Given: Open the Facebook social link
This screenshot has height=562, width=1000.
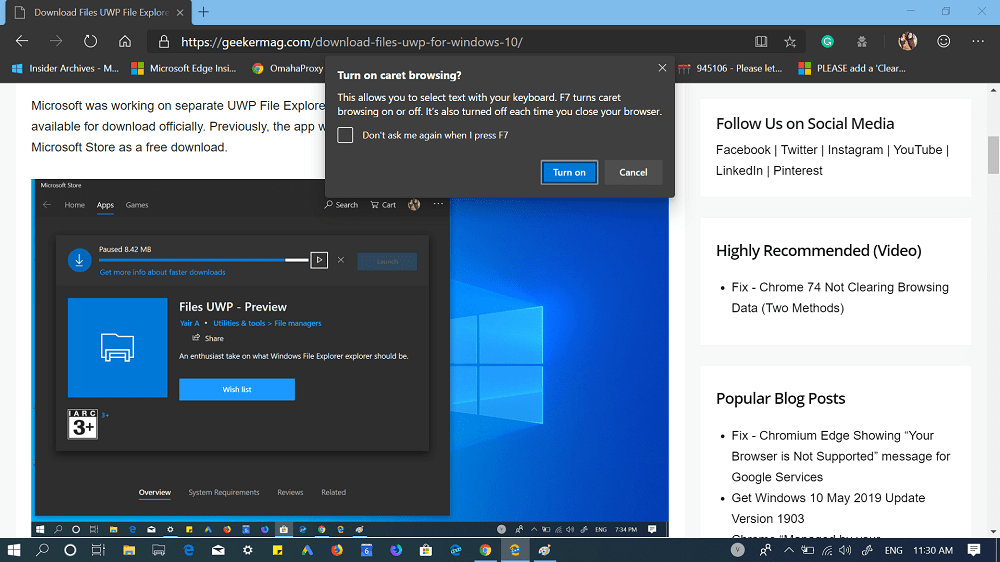Looking at the screenshot, I should 743,150.
